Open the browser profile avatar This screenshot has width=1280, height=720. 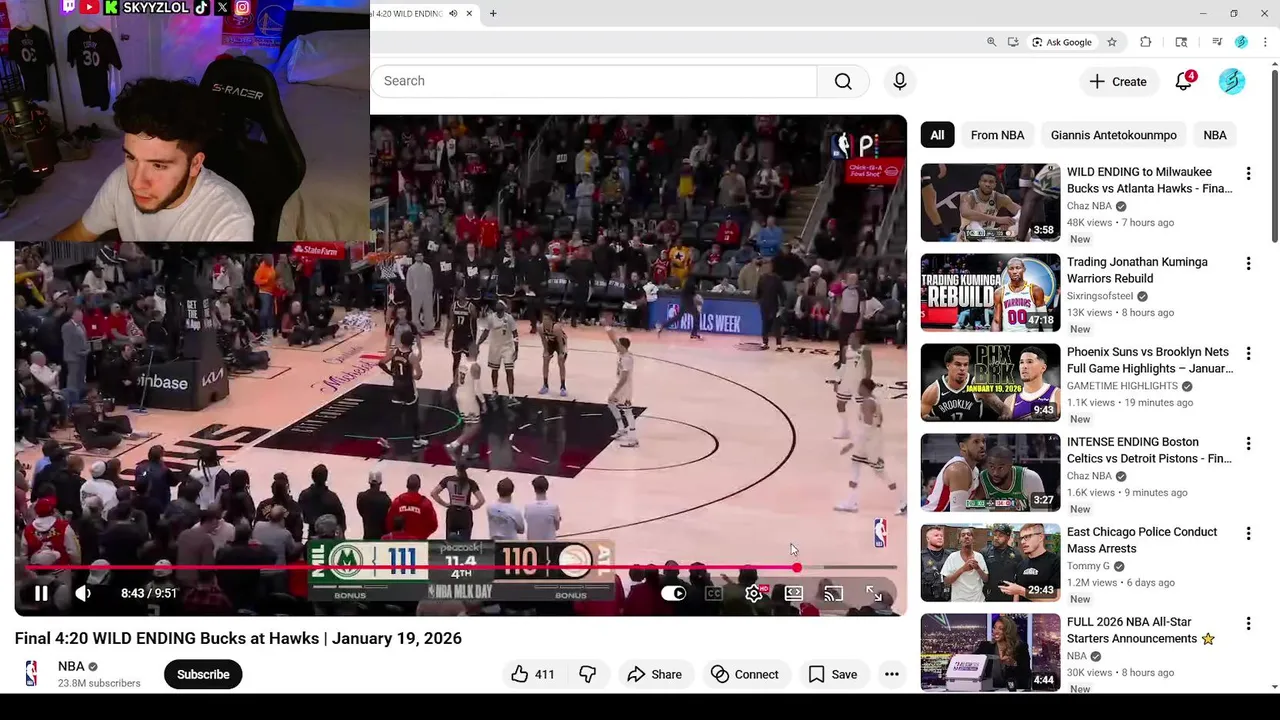tap(1241, 42)
